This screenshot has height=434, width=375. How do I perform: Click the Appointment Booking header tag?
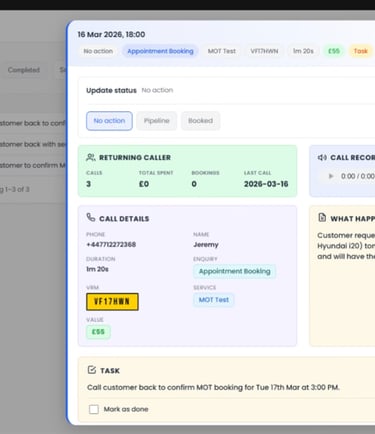coord(160,51)
